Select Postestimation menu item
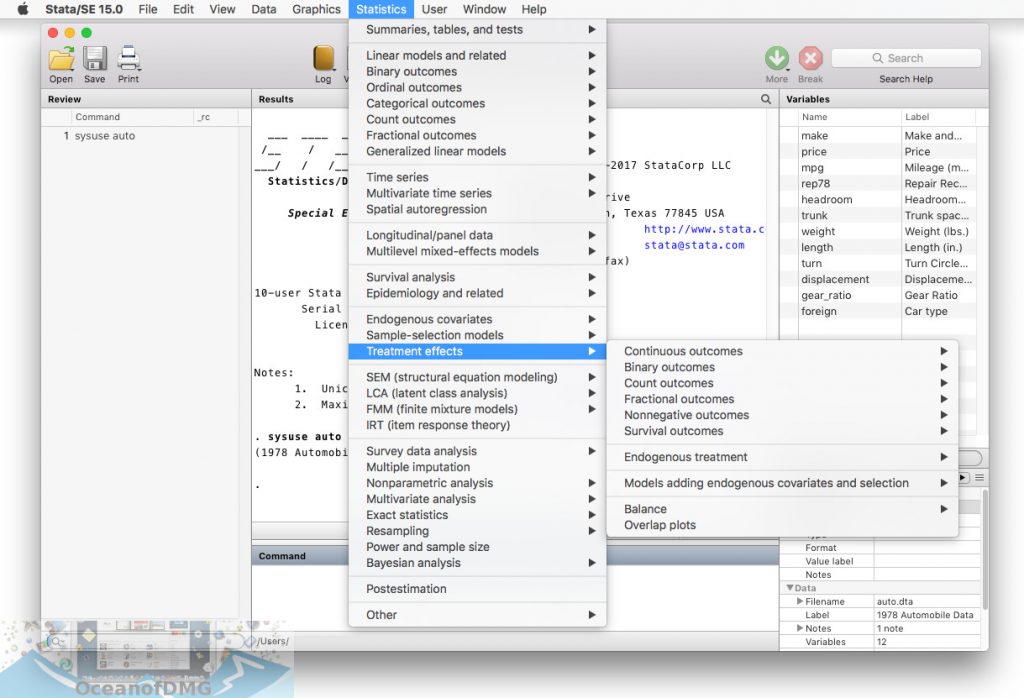This screenshot has height=698, width=1024. click(x=477, y=589)
